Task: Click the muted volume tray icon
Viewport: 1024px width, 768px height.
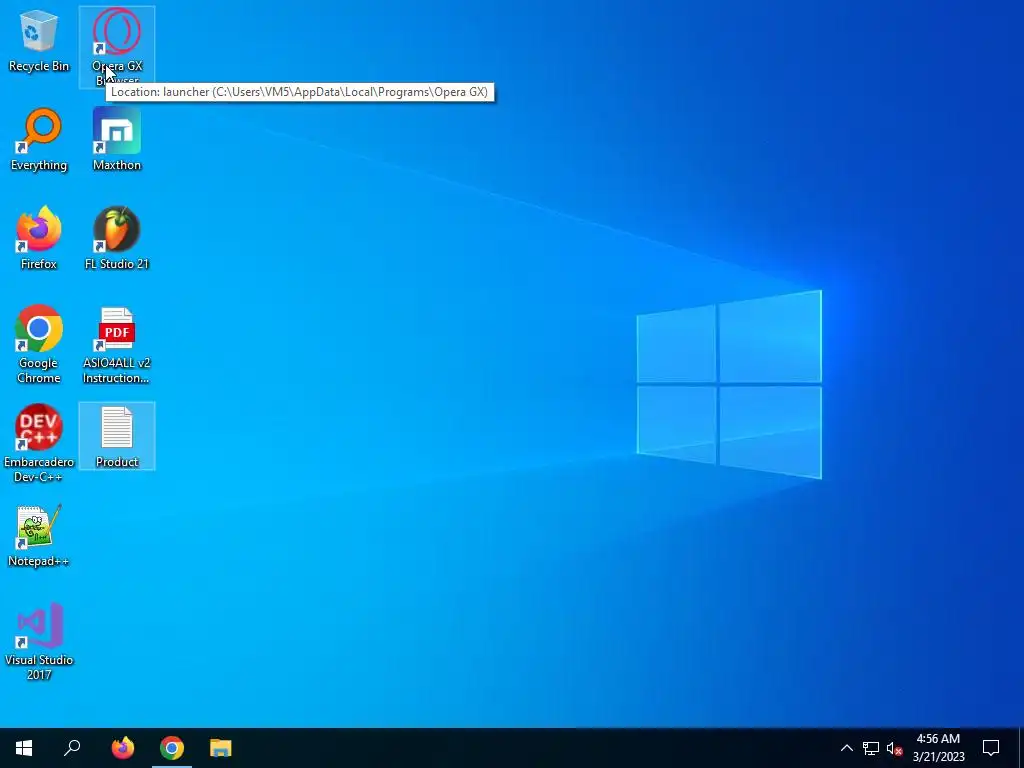Action: [x=894, y=748]
